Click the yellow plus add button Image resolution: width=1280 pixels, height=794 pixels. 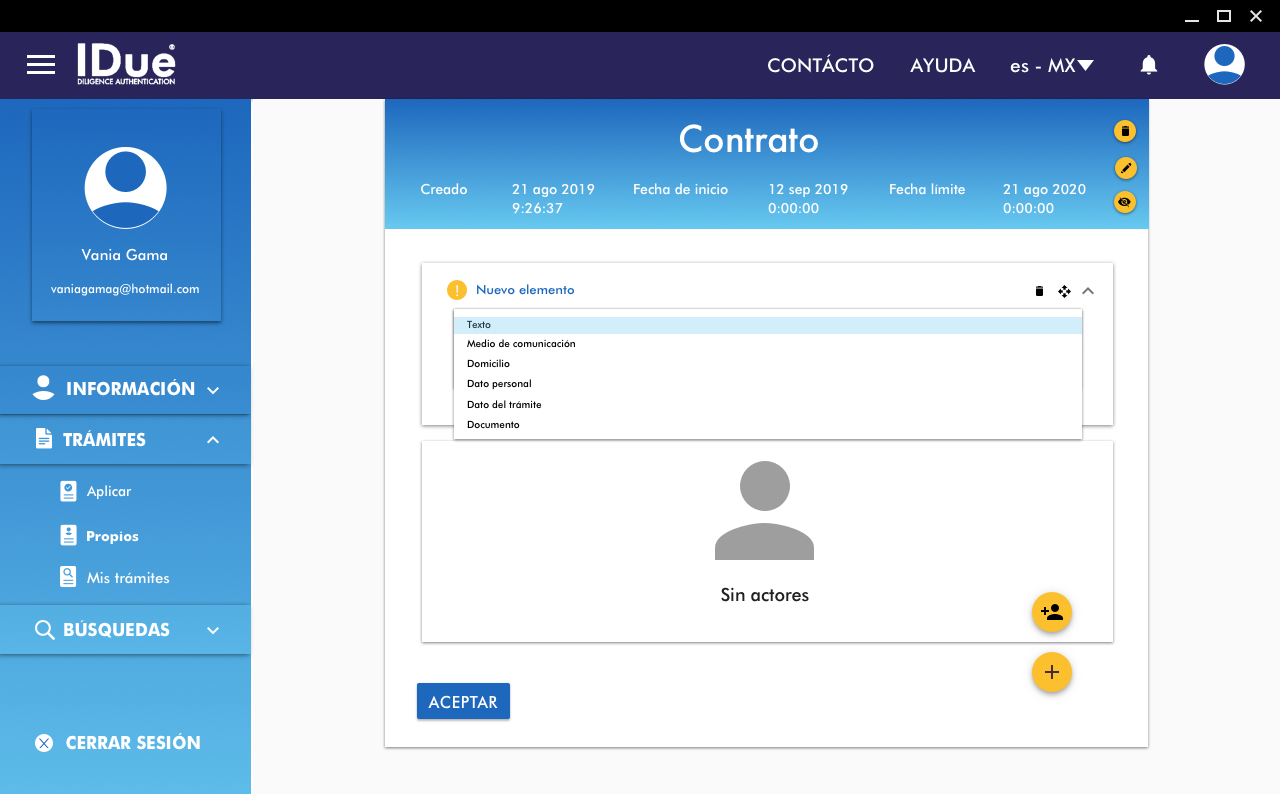pos(1051,672)
